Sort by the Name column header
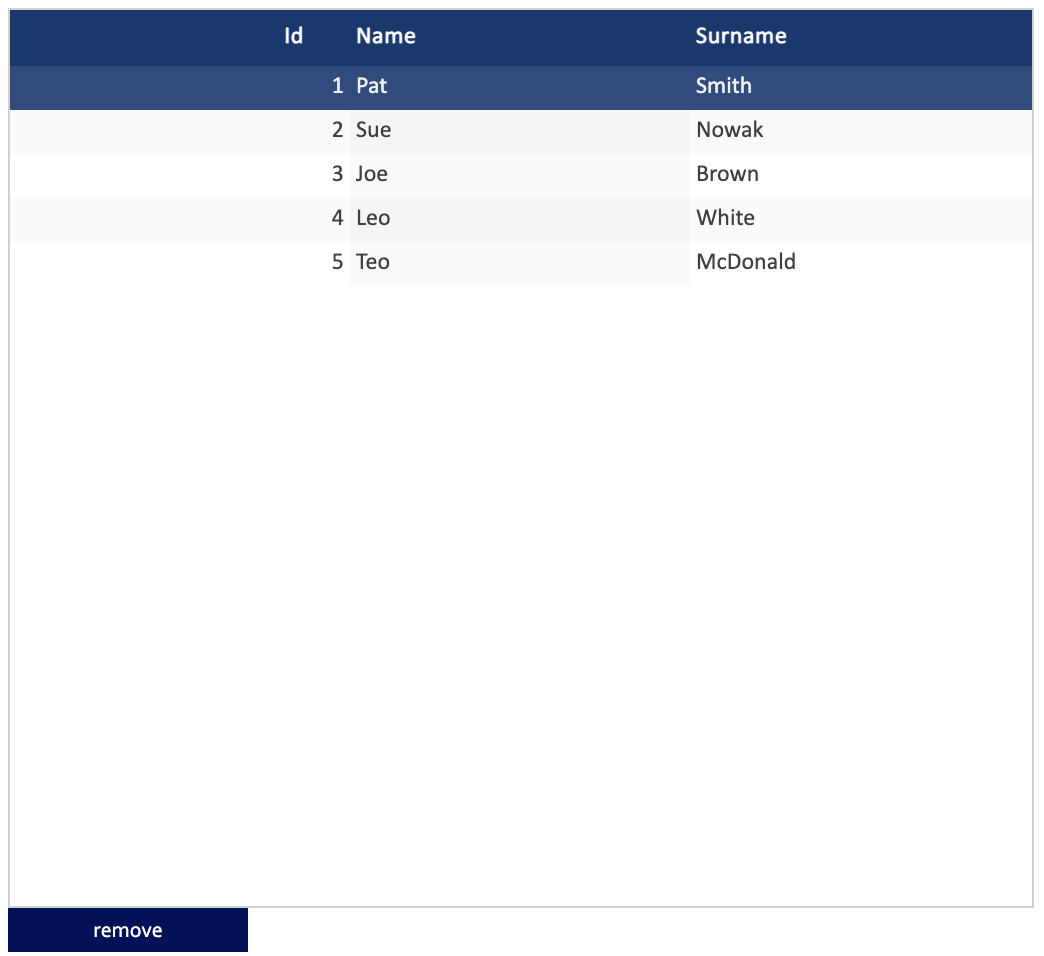Image resolution: width=1044 pixels, height=956 pixels. [x=386, y=37]
